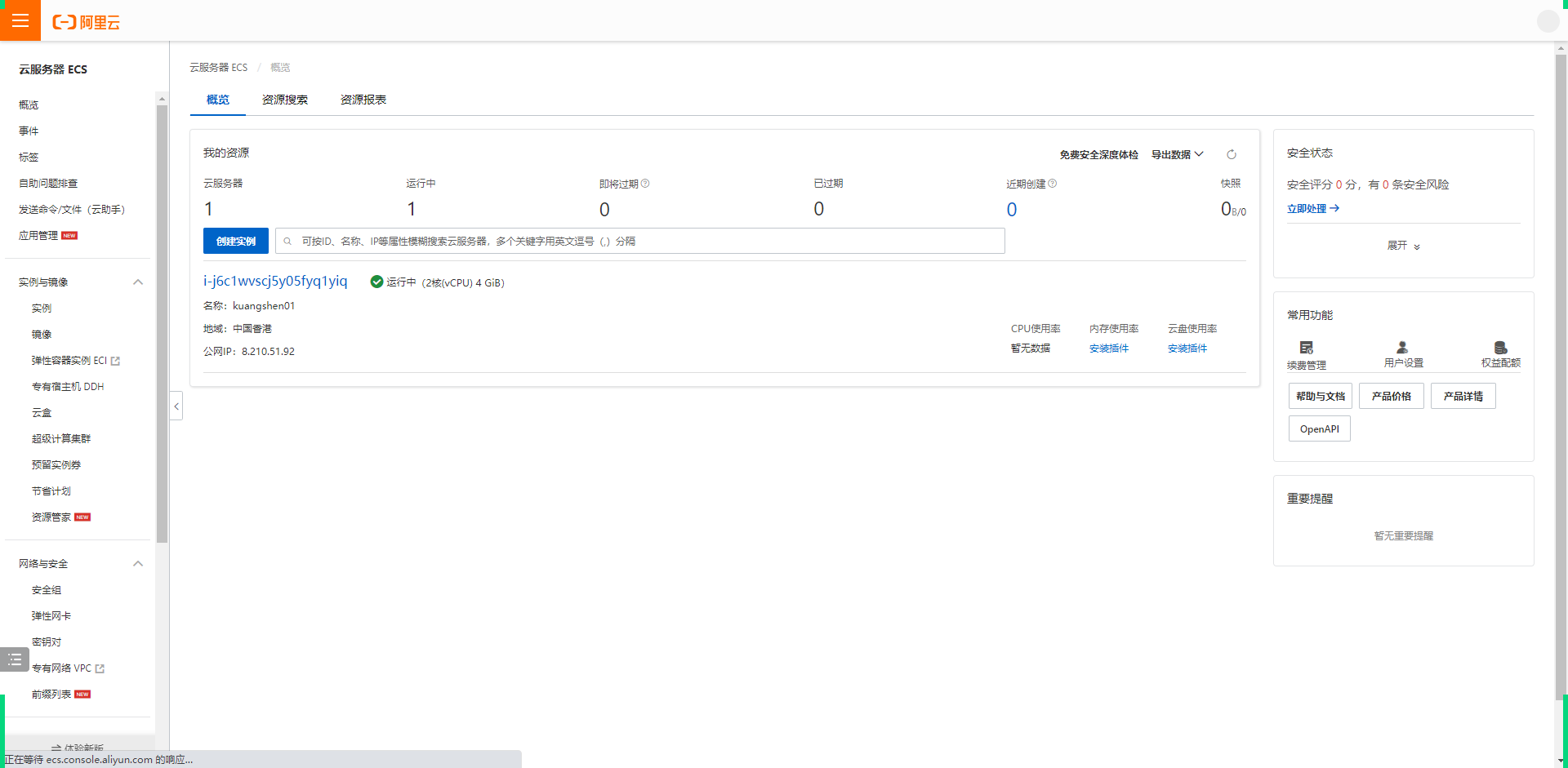Click the 帮助与文档 button
This screenshot has width=1568, height=768.
click(x=1321, y=396)
